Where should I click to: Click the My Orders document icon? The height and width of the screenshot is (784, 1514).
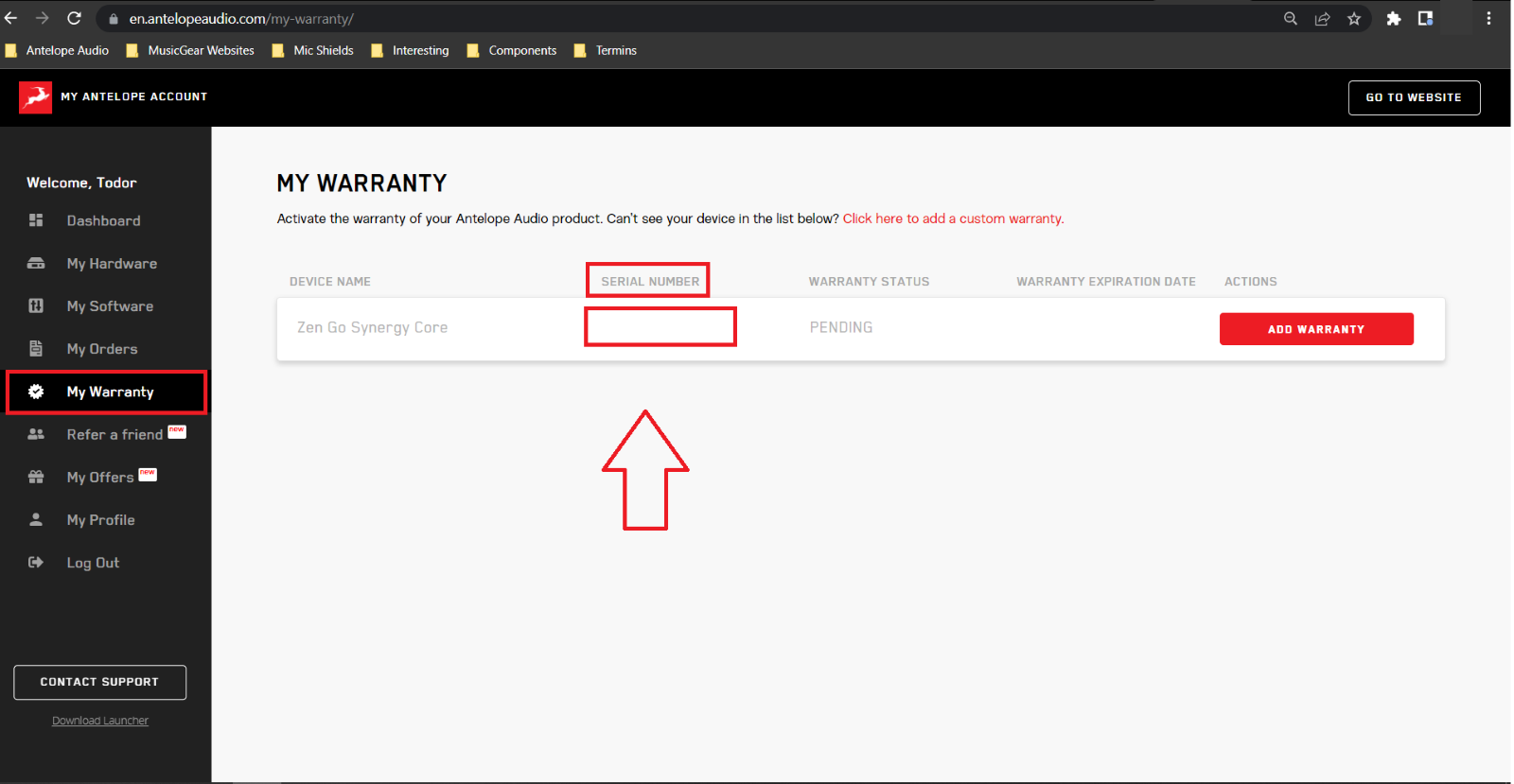(36, 348)
